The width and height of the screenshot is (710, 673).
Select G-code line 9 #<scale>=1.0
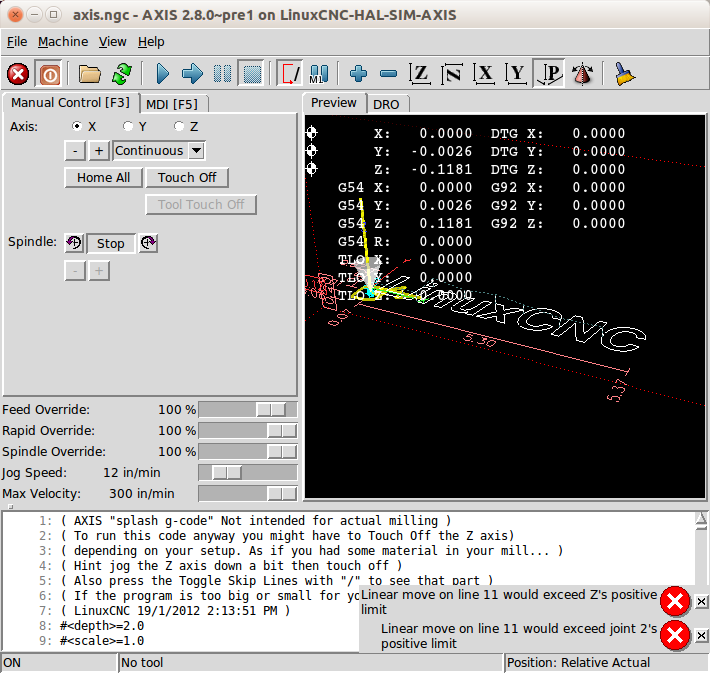click(x=102, y=641)
